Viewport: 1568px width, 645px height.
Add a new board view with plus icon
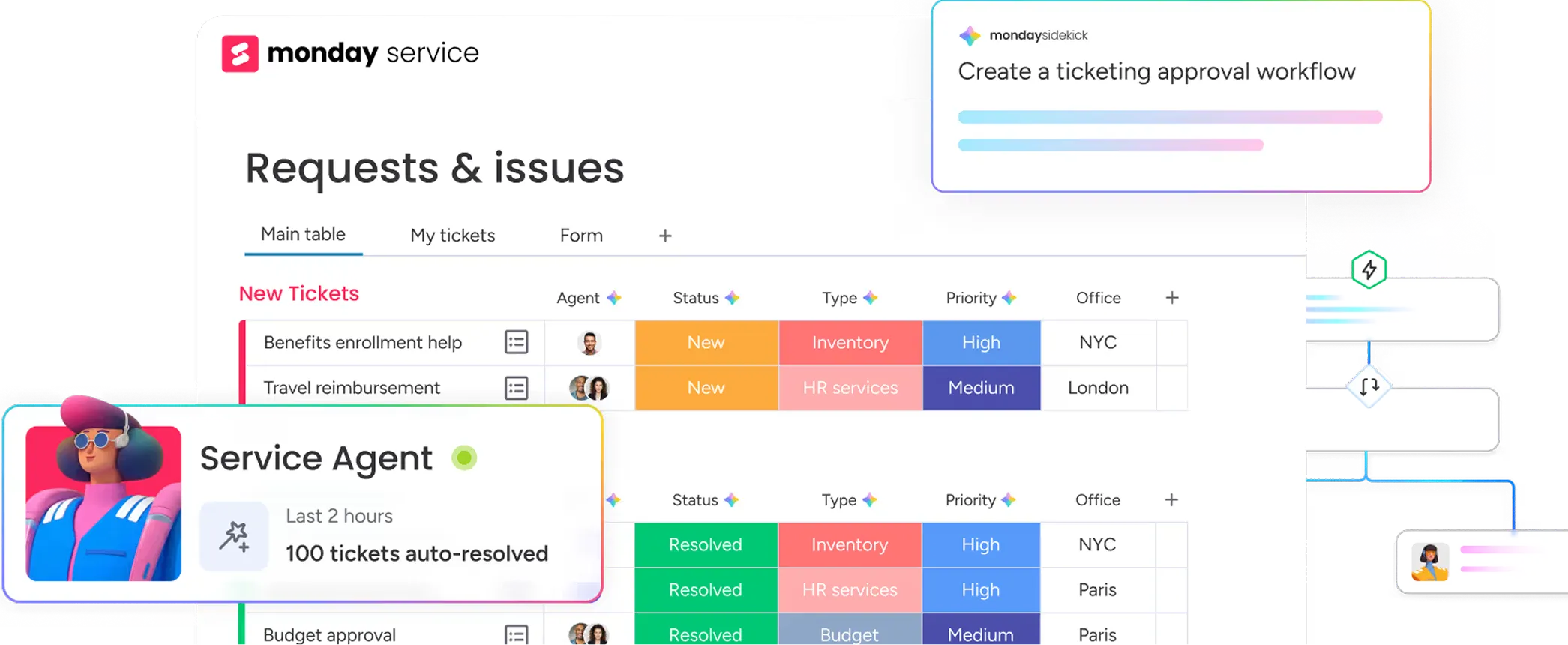click(665, 235)
